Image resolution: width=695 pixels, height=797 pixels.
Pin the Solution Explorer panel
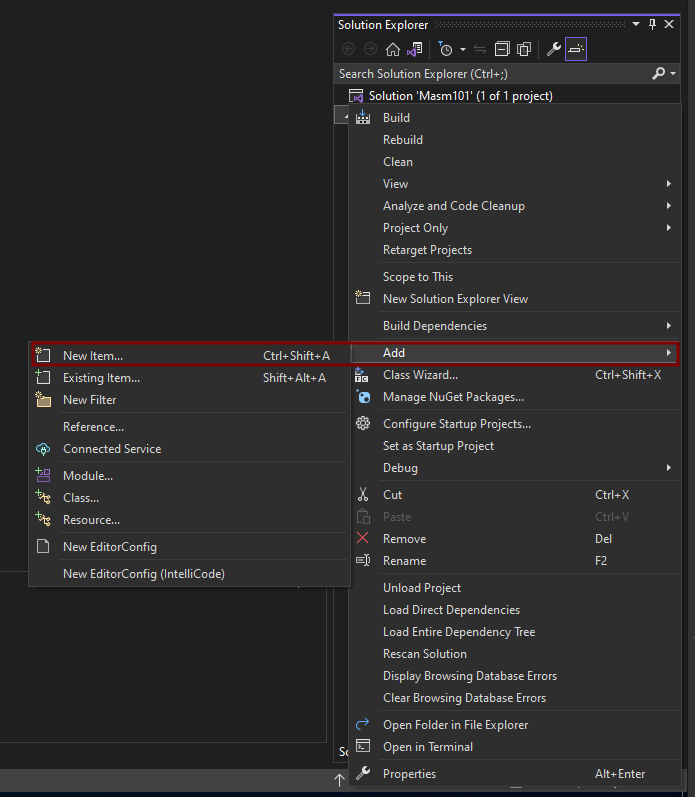653,24
